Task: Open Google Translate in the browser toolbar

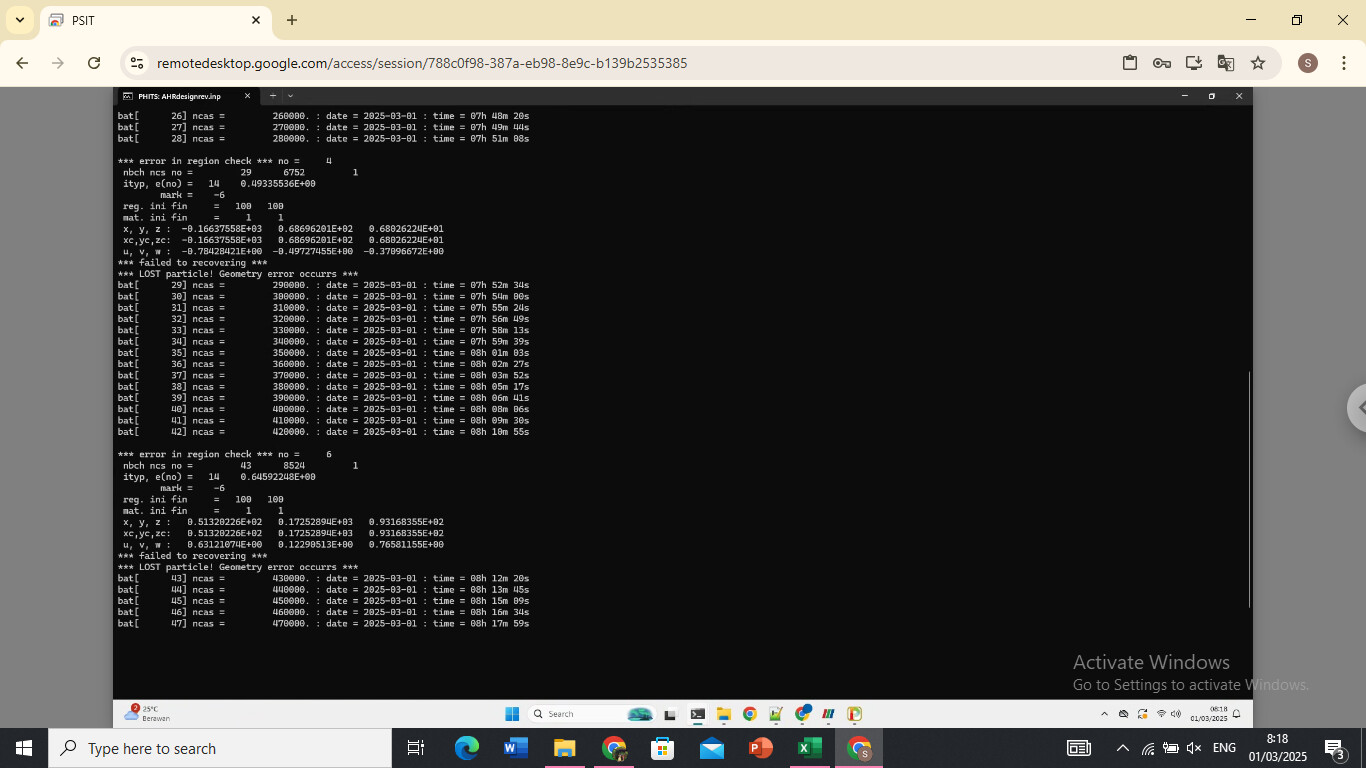Action: coord(1225,62)
